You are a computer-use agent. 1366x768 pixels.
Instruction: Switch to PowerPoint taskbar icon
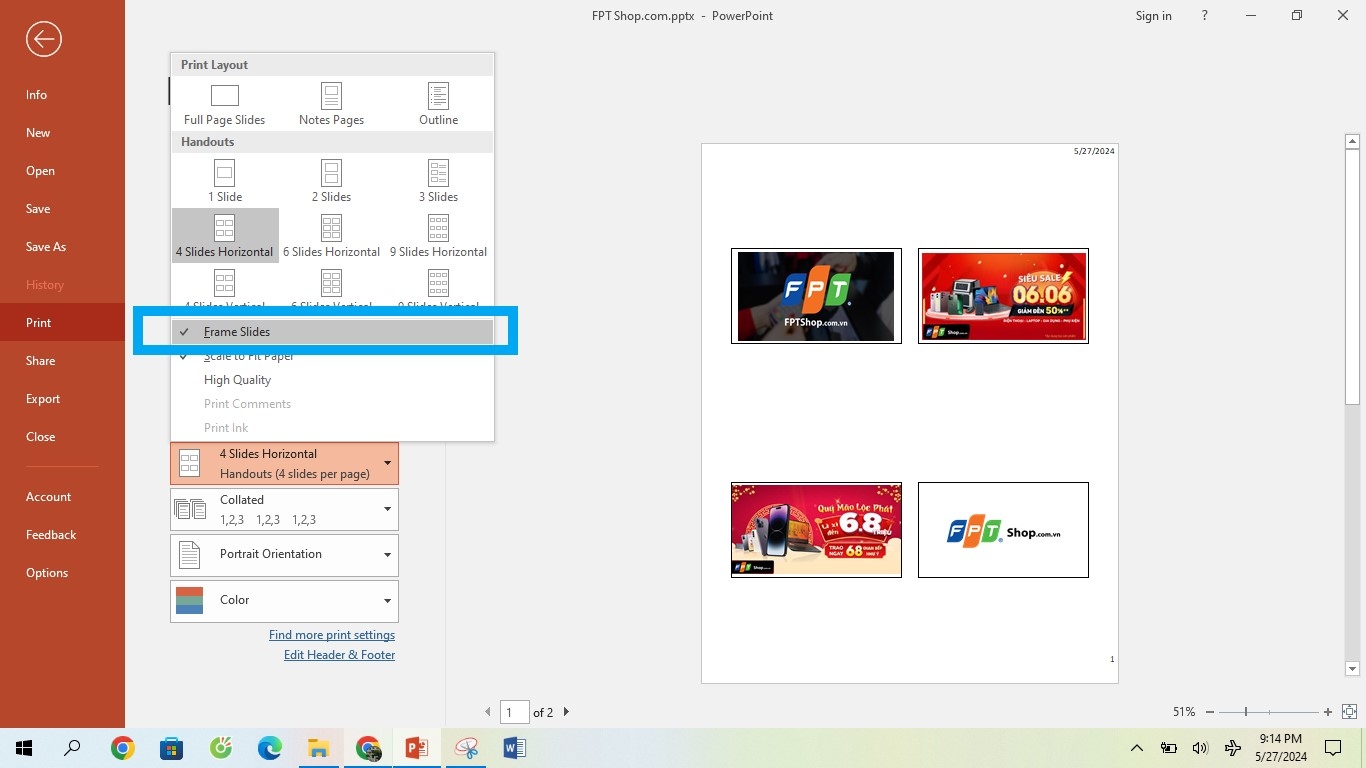point(417,748)
